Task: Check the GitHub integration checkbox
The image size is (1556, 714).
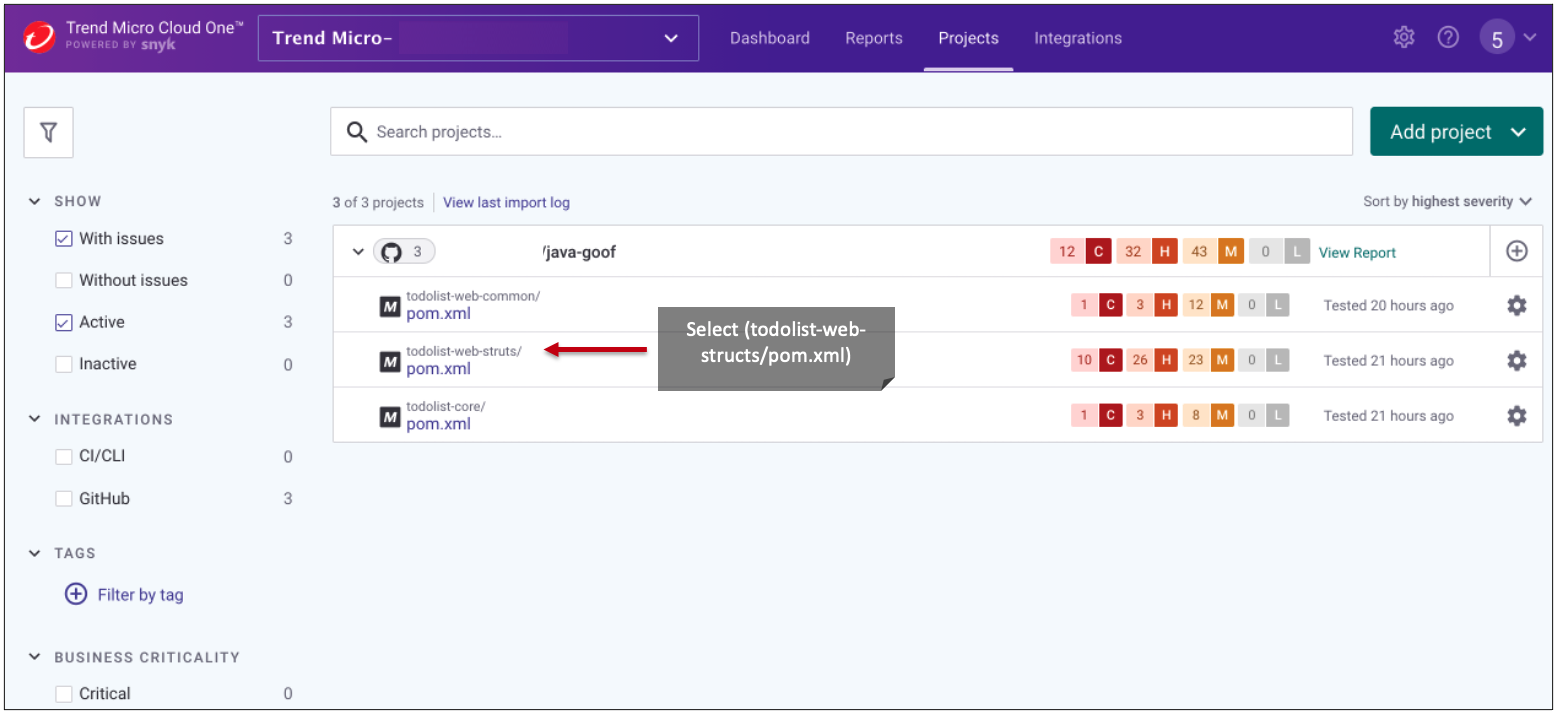Action: [x=64, y=499]
